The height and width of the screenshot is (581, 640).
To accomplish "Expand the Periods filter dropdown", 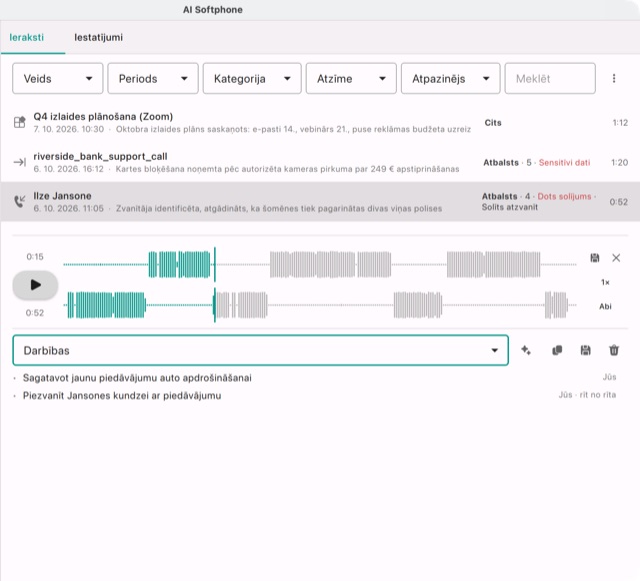I will click(x=153, y=78).
